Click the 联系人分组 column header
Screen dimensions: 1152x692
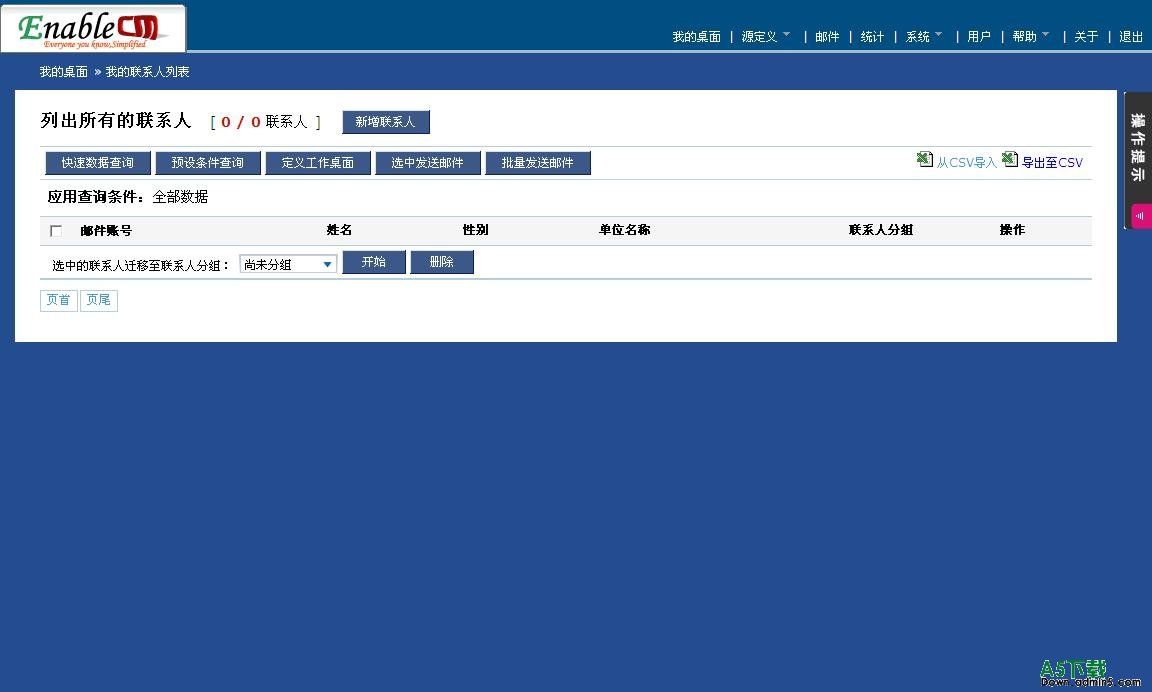click(881, 230)
